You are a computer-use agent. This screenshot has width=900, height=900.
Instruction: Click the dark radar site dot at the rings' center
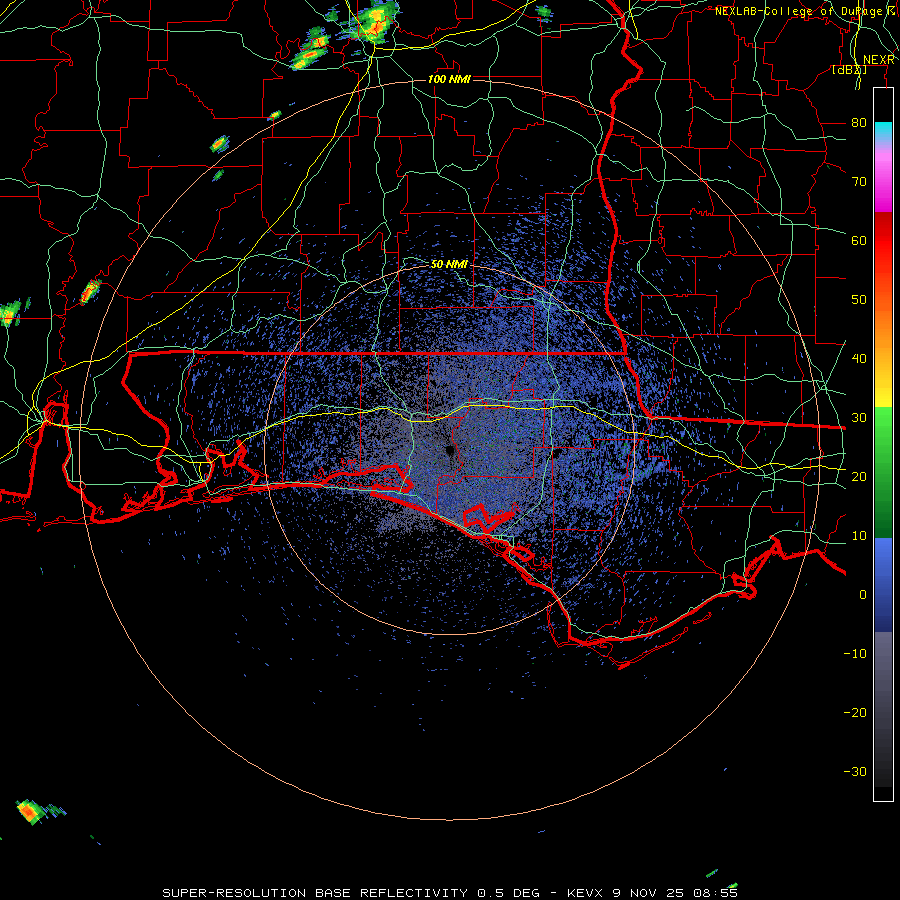coord(451,451)
